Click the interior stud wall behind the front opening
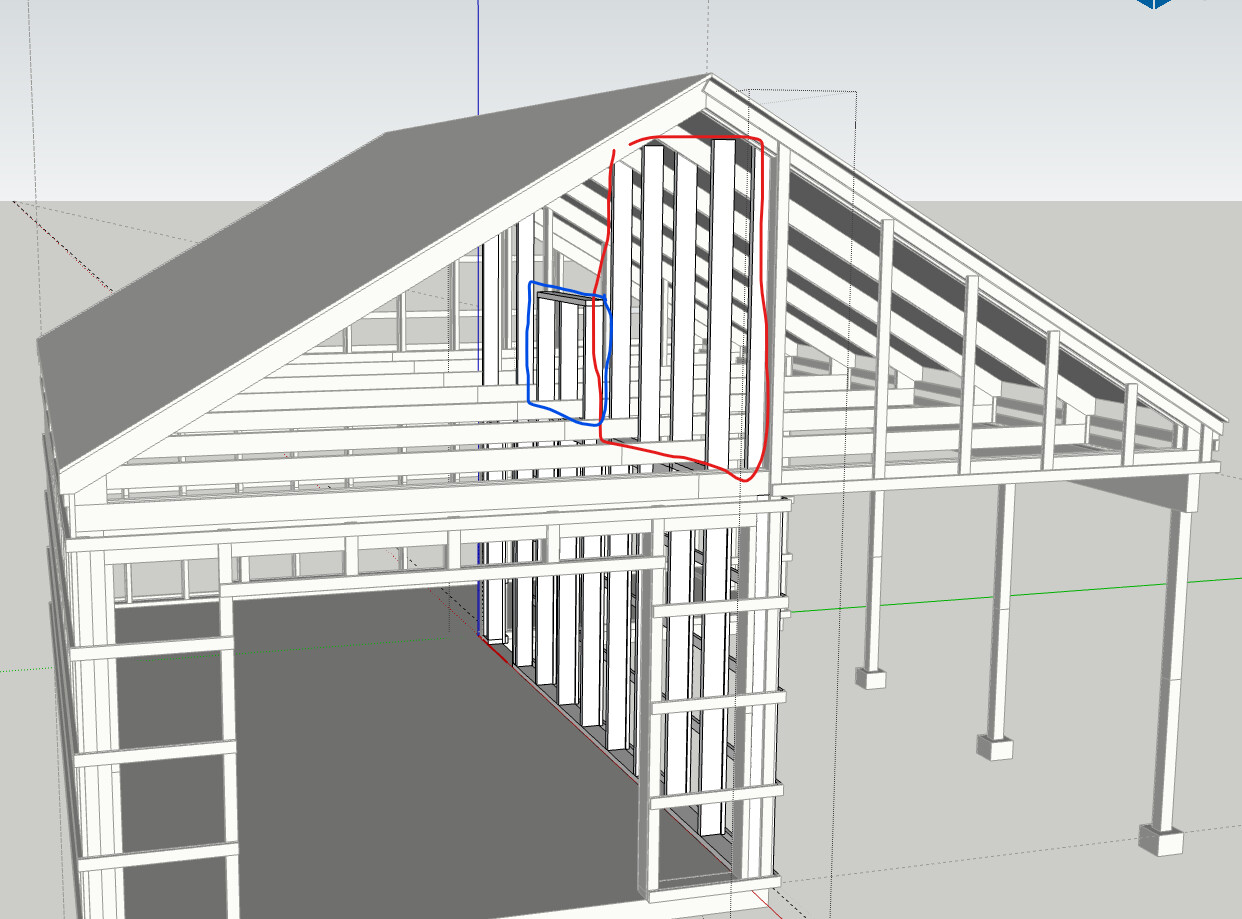 pyautogui.click(x=570, y=640)
